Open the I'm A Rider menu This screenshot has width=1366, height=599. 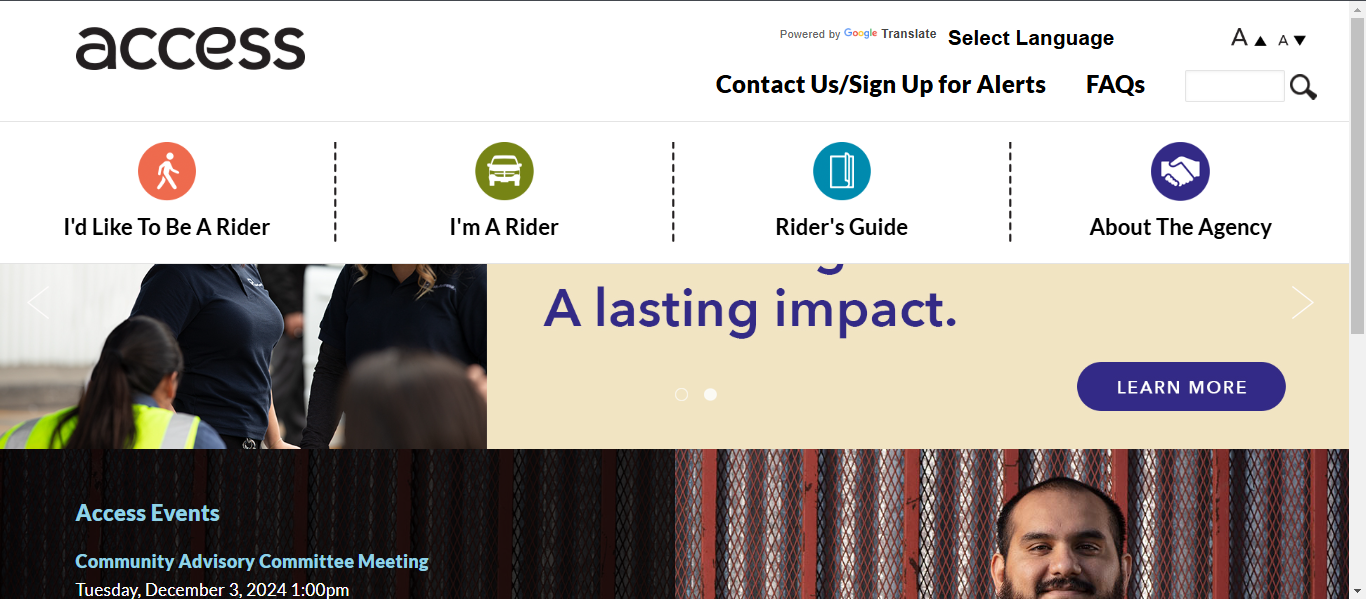coord(504,227)
